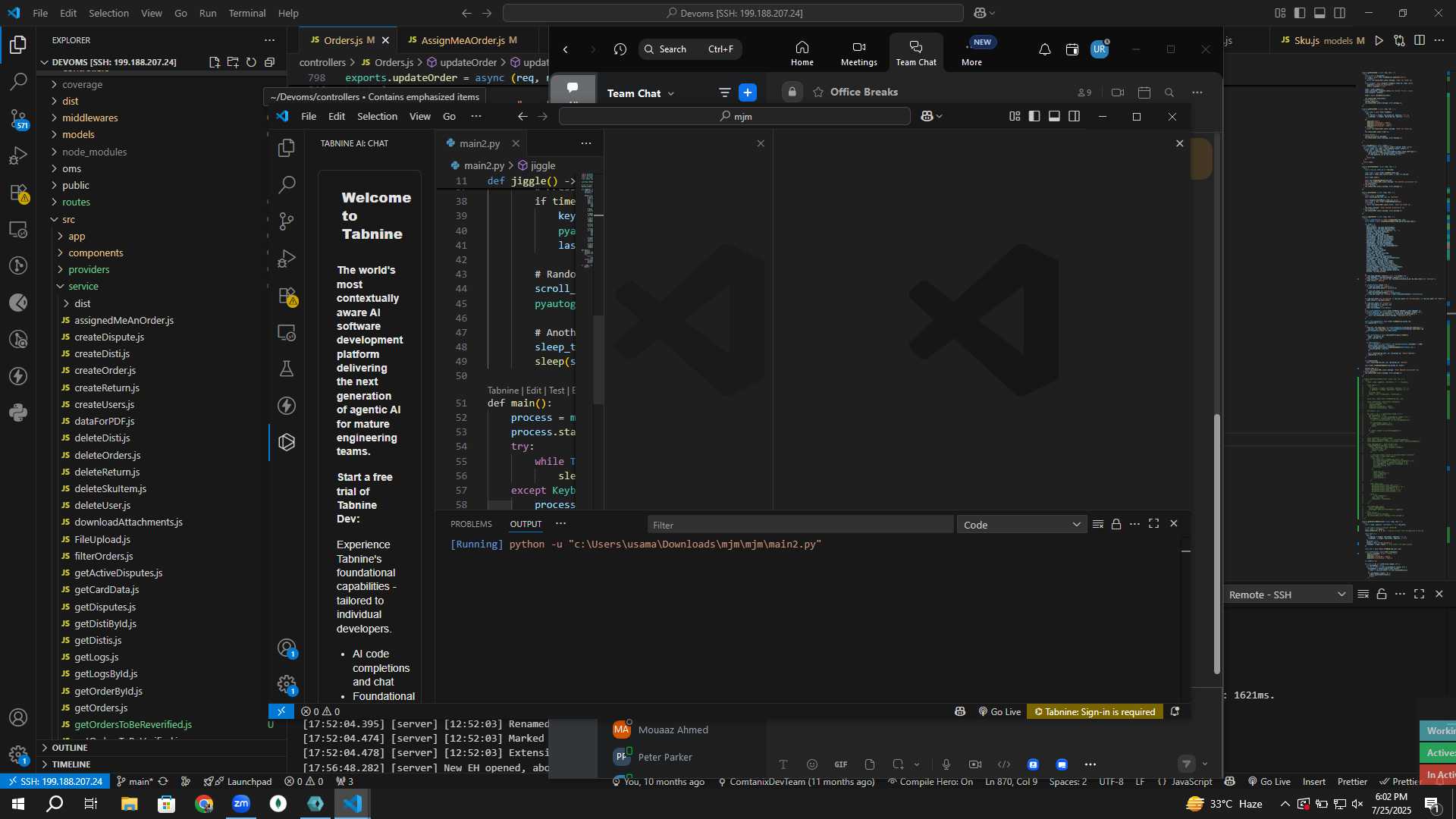Collapse all folders in Explorer
Image resolution: width=1456 pixels, height=819 pixels.
[x=269, y=62]
